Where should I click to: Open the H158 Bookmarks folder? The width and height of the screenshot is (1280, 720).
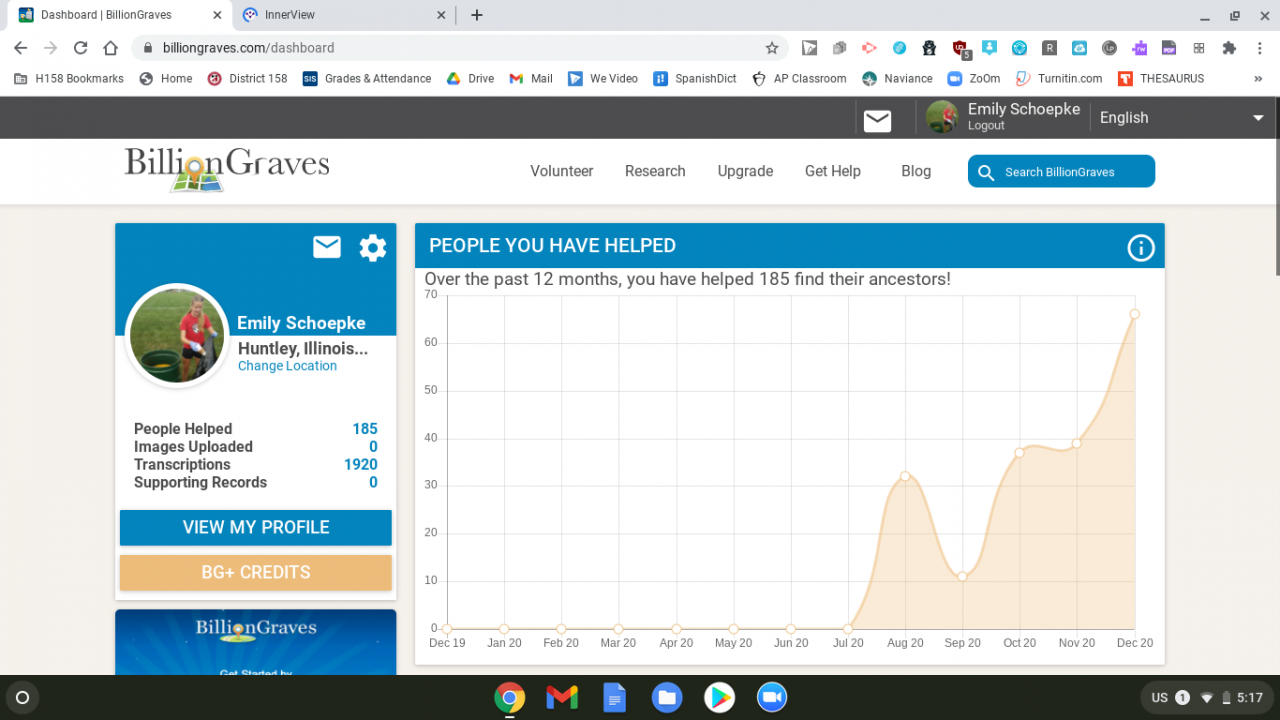tap(70, 78)
